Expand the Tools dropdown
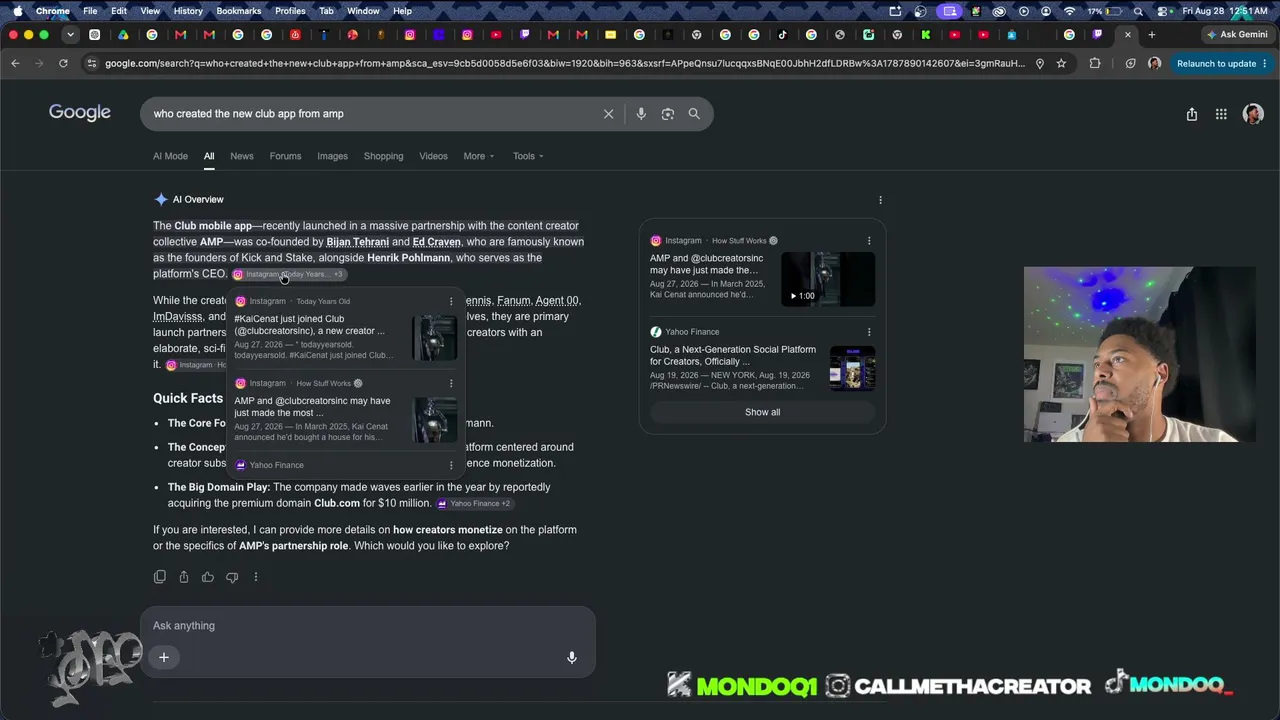Viewport: 1280px width, 720px height. point(528,156)
